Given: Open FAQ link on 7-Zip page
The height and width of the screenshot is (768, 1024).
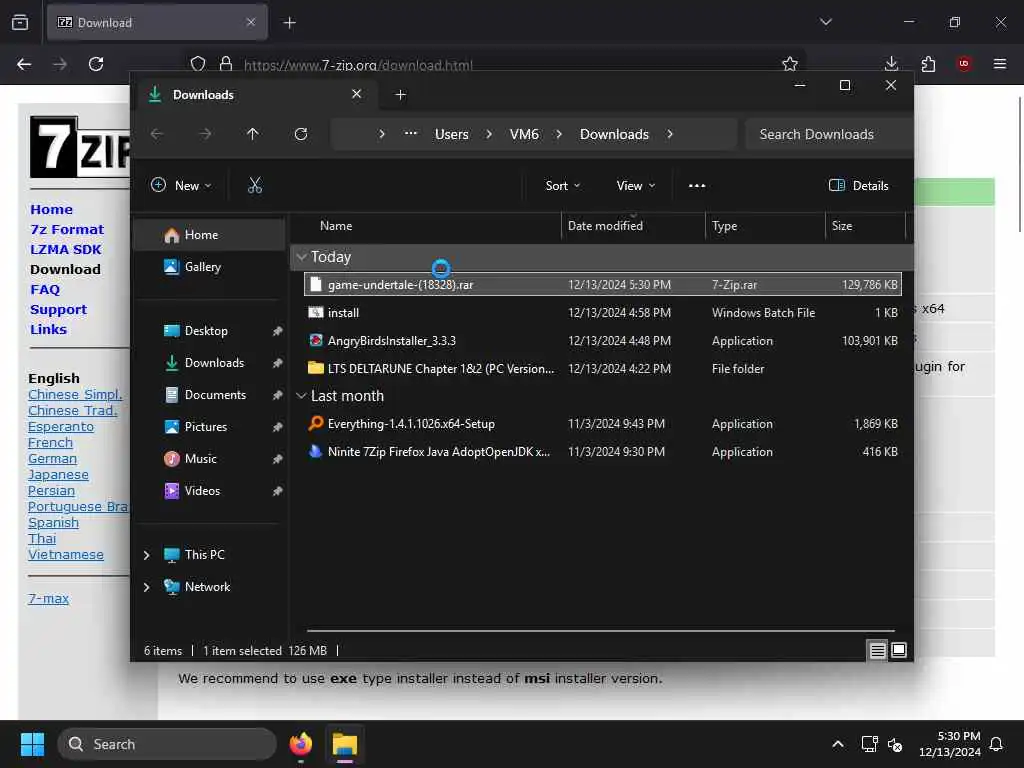Looking at the screenshot, I should (45, 289).
